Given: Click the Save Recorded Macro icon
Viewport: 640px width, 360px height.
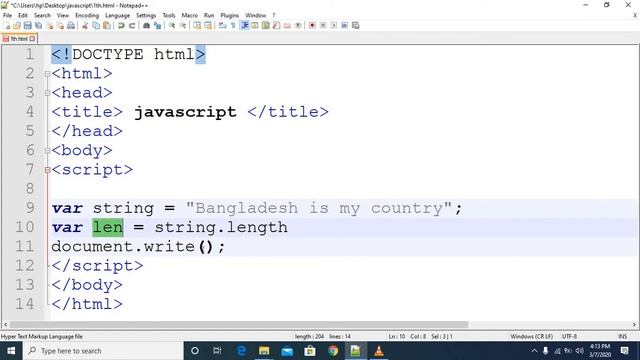Looking at the screenshot, I should [356, 26].
